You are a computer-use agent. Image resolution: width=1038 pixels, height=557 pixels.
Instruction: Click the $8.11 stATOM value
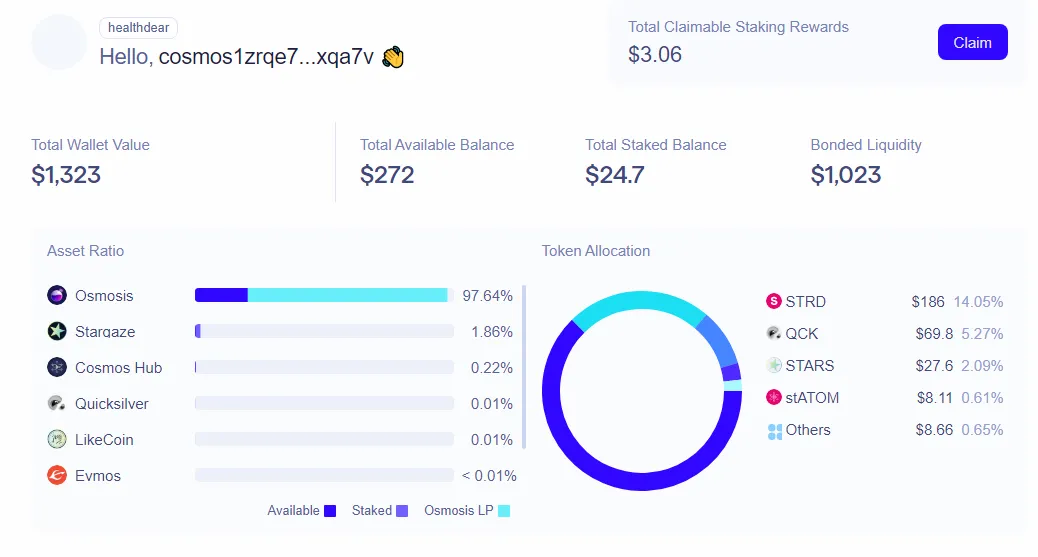click(x=935, y=398)
